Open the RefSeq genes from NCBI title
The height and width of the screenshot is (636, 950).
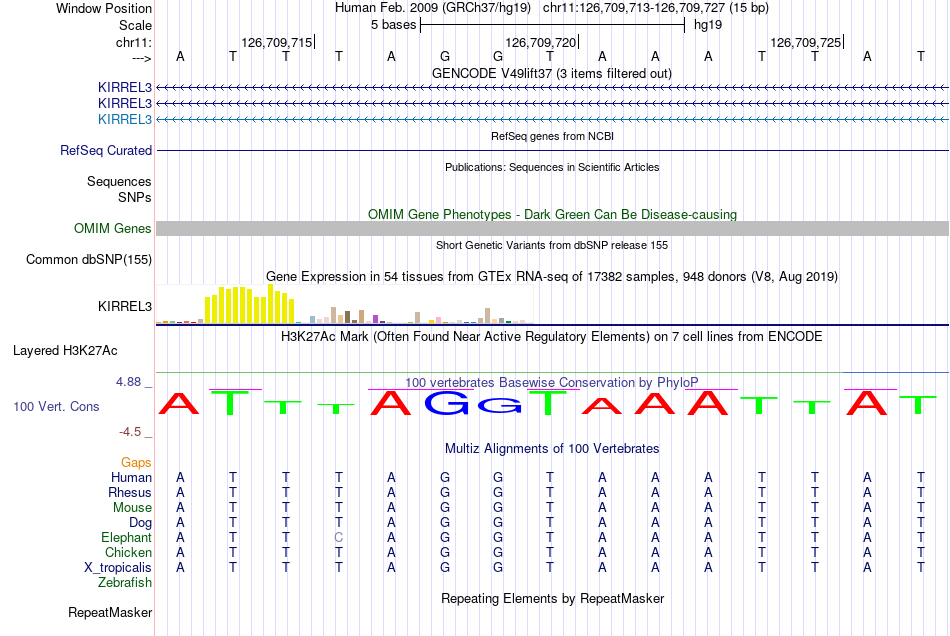pos(552,136)
